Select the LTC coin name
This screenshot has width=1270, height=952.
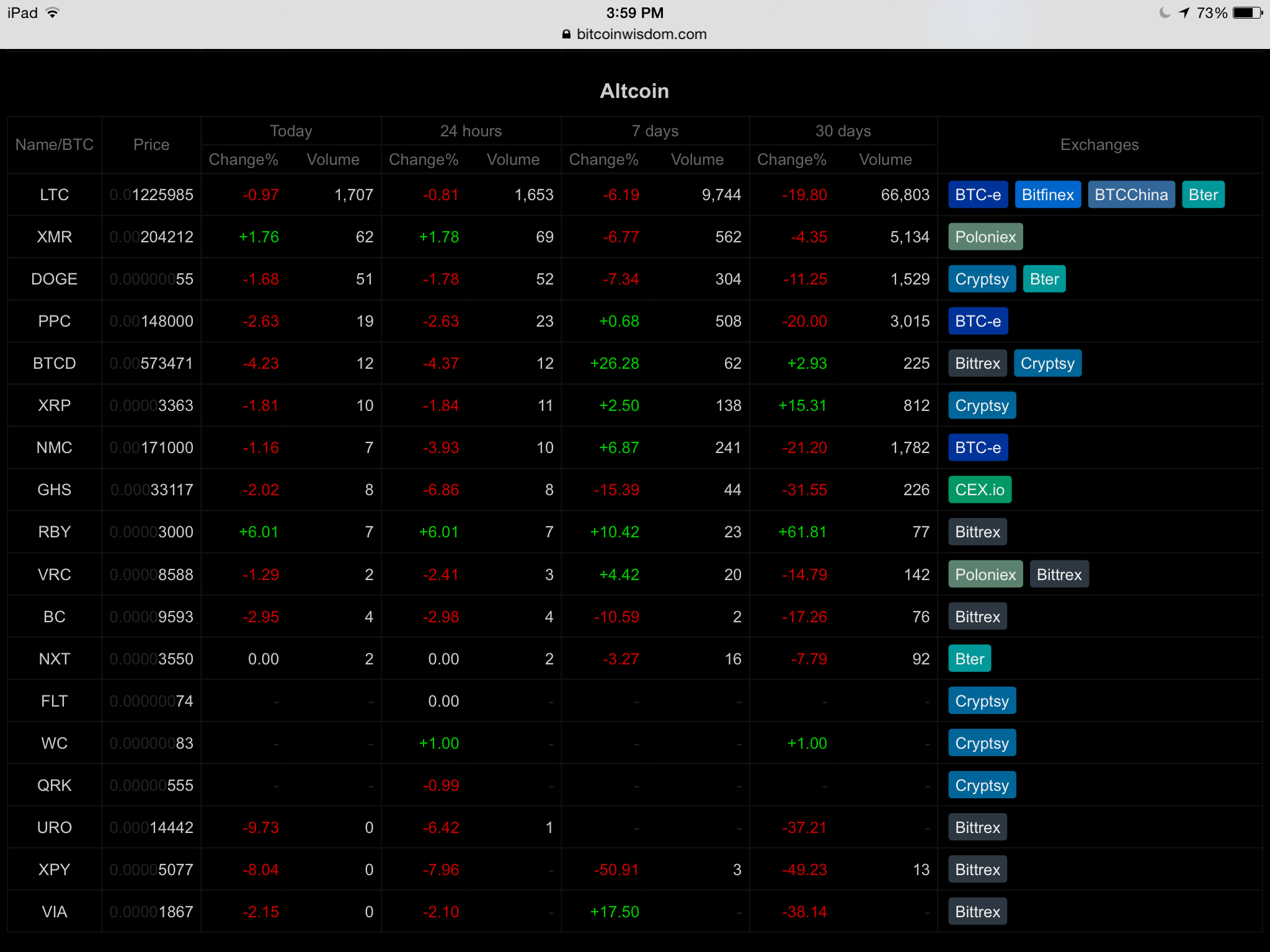click(x=55, y=195)
